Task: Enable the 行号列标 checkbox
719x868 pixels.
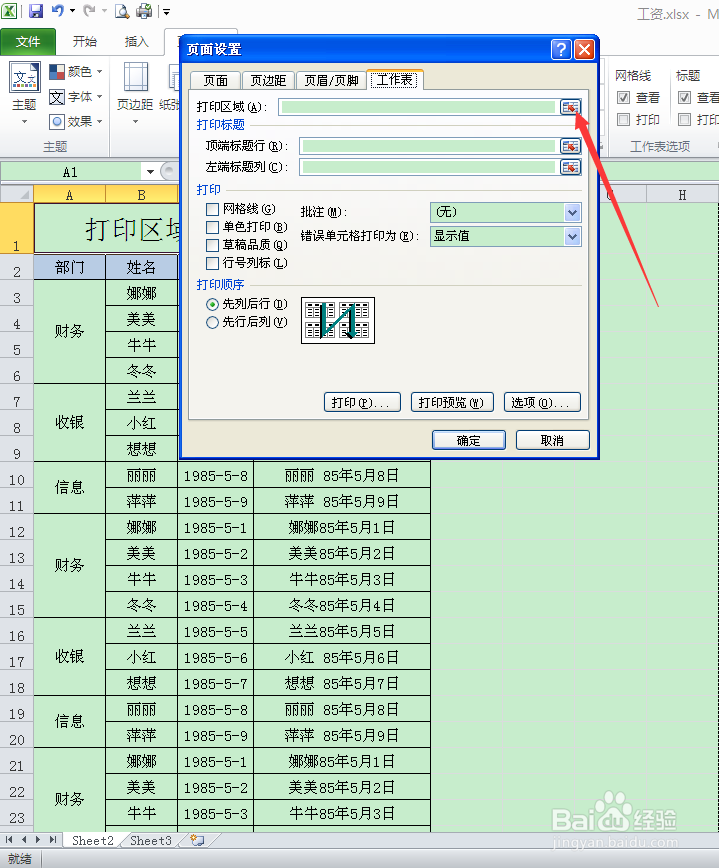Action: (213, 263)
